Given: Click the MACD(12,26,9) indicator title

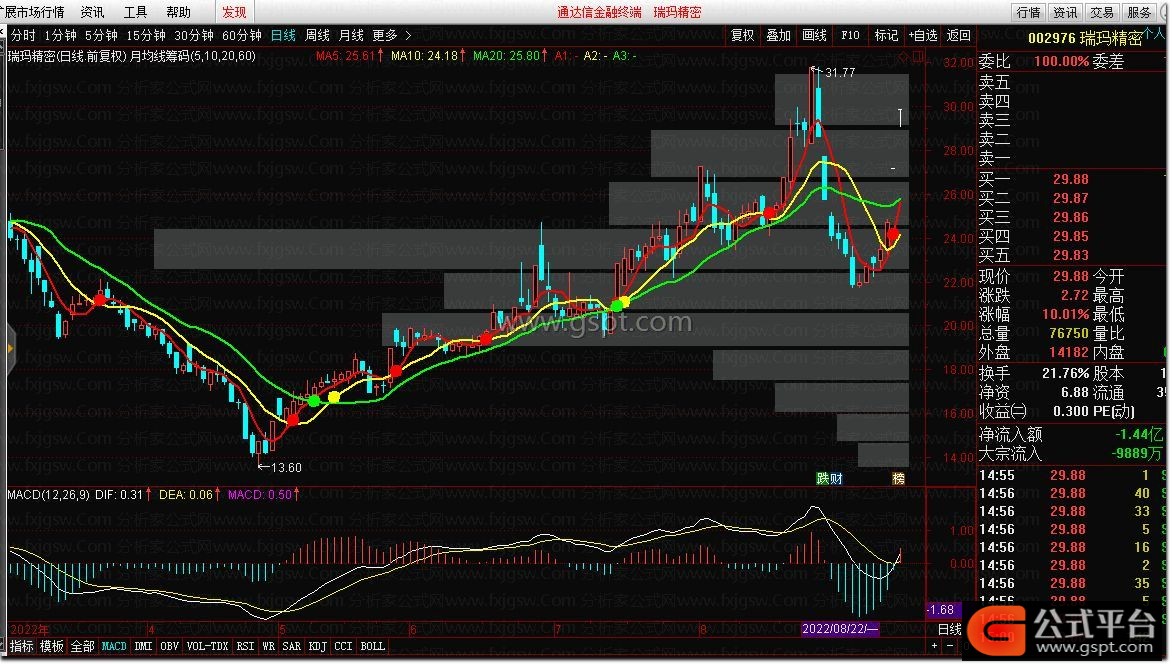Looking at the screenshot, I should click(x=49, y=494).
